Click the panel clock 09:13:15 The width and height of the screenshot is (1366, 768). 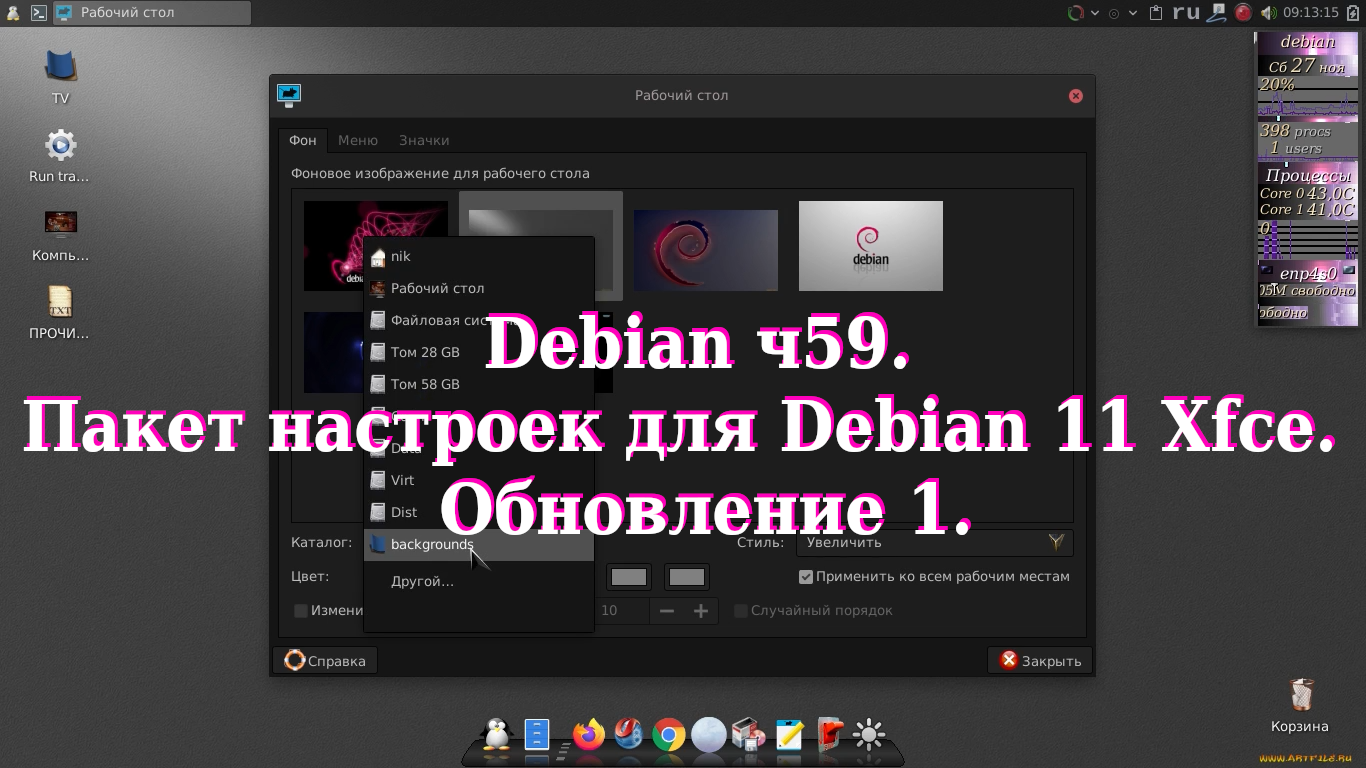coord(1310,13)
